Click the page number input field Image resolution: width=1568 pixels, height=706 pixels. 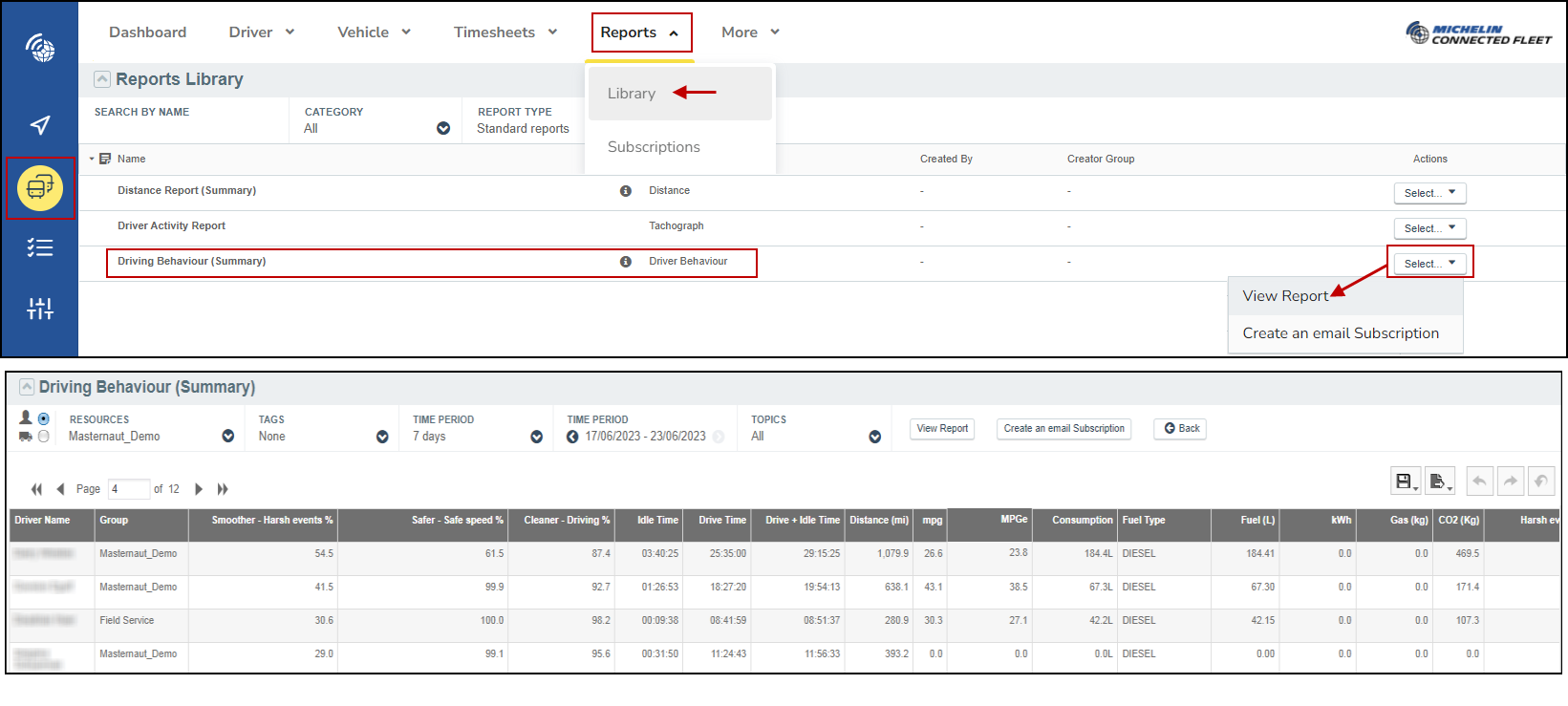pos(129,489)
